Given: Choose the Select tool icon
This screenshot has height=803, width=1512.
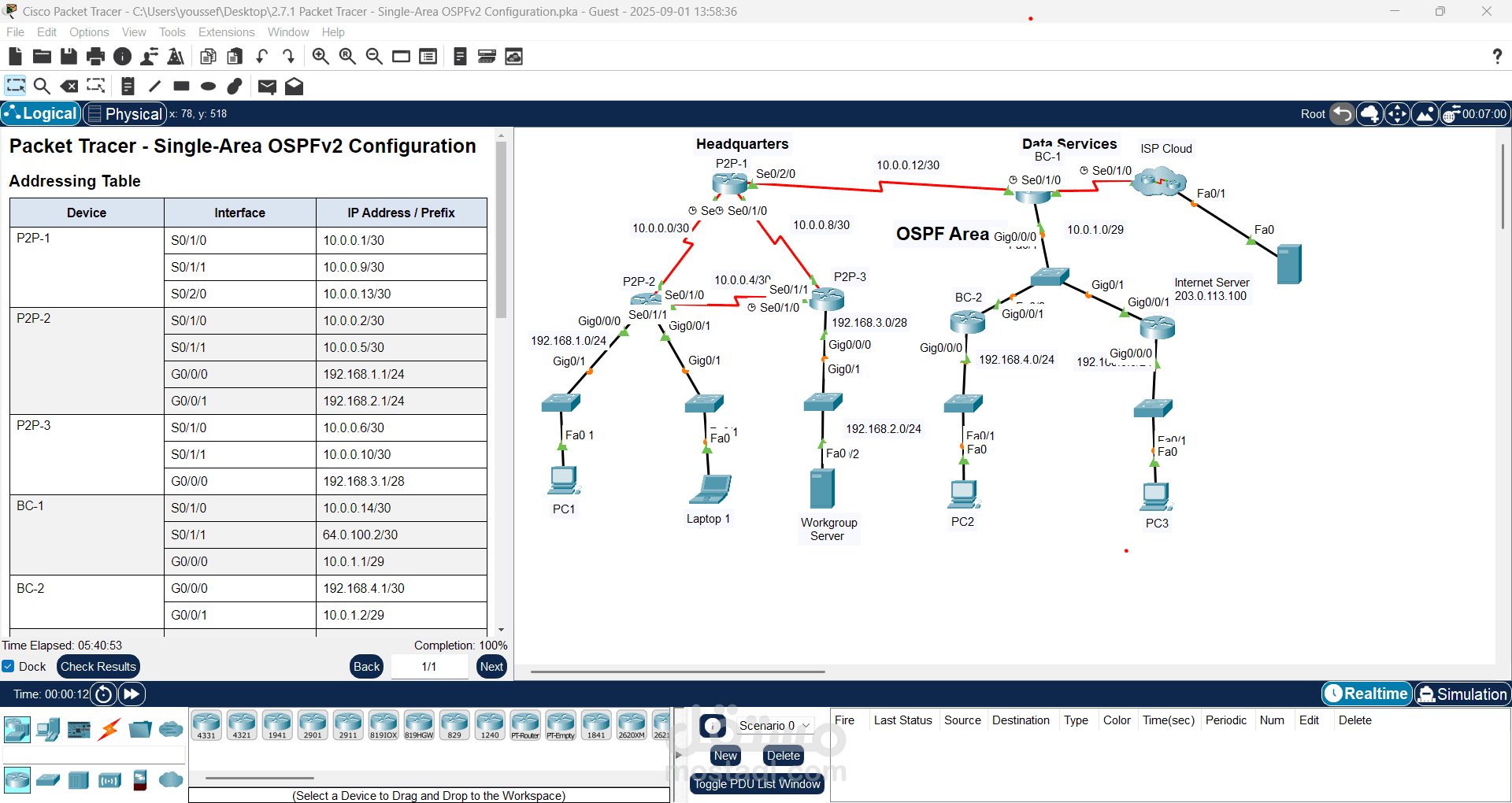Looking at the screenshot, I should [15, 86].
